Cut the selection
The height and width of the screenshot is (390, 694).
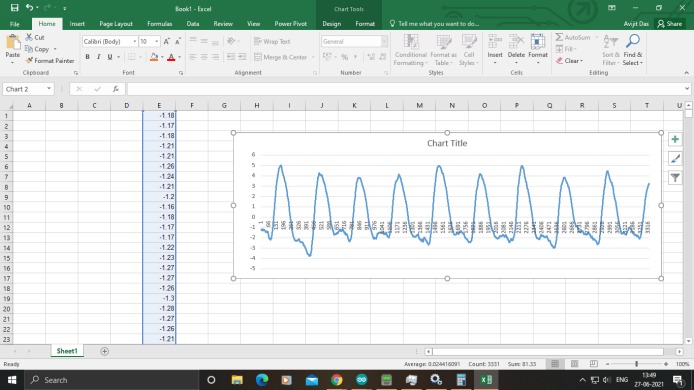coord(35,38)
